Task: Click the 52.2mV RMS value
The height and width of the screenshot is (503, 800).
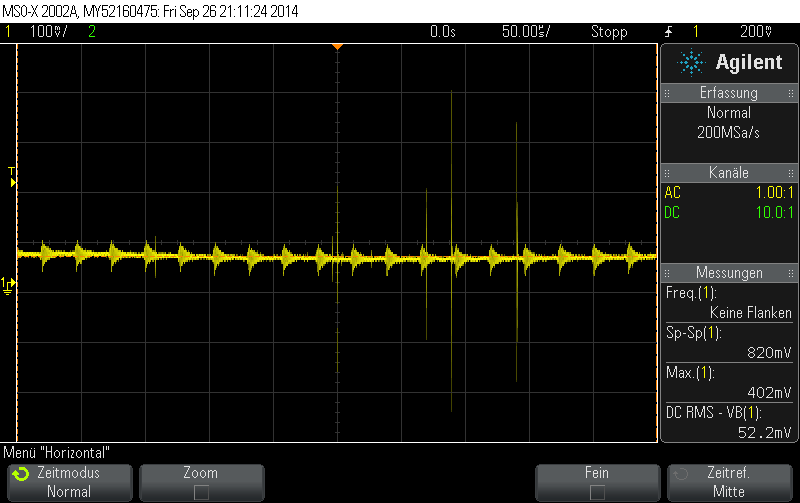Action: pyautogui.click(x=764, y=433)
